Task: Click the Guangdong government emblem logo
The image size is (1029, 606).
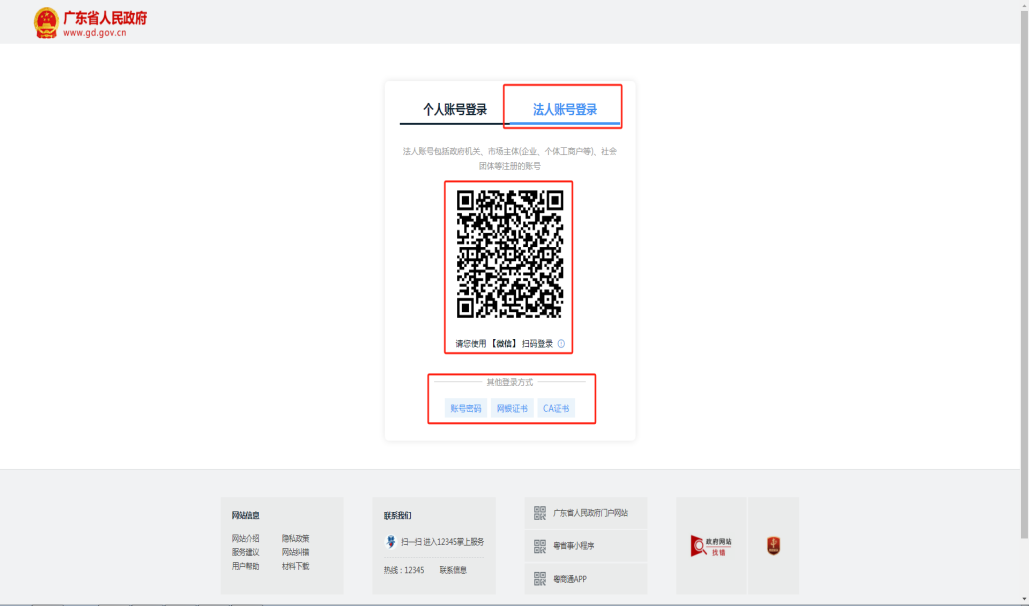Action: [46, 22]
